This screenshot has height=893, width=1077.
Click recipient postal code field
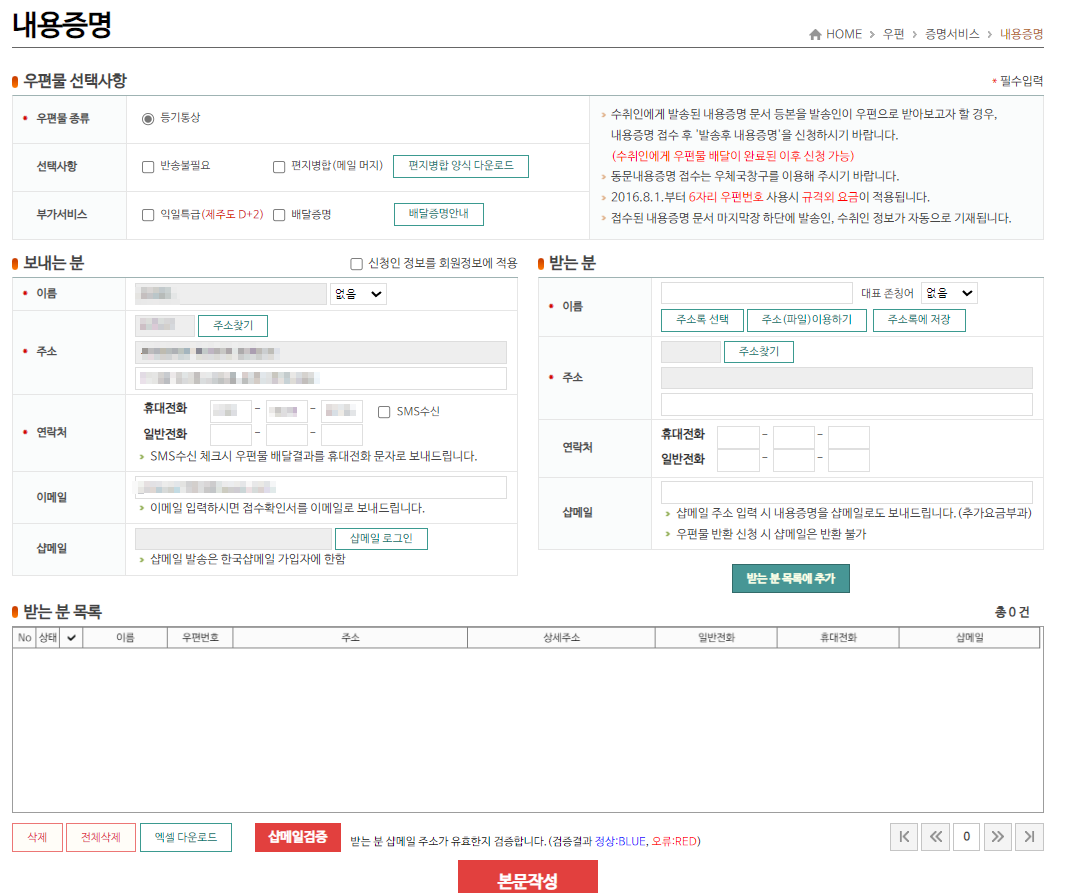point(691,352)
